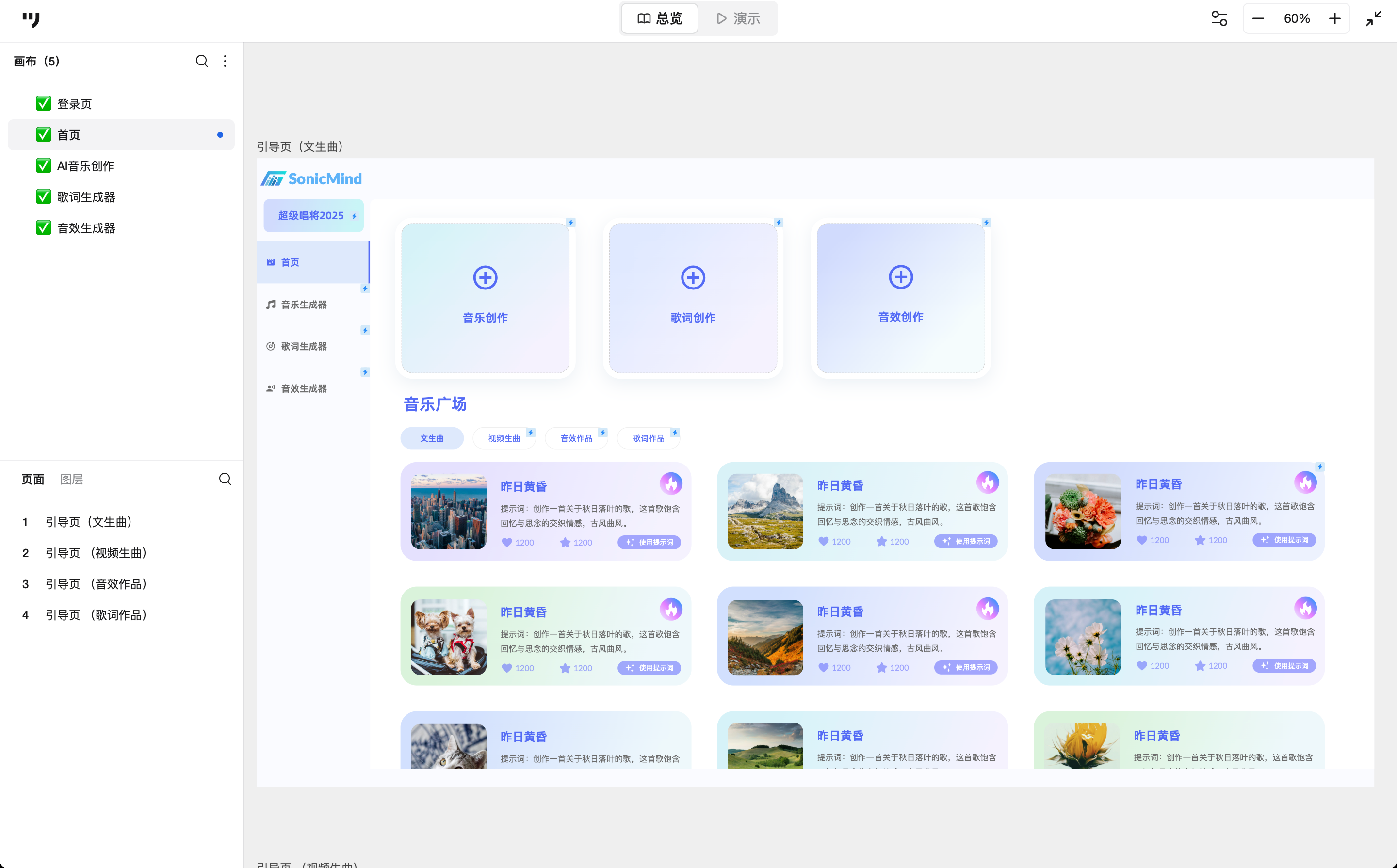Image resolution: width=1397 pixels, height=868 pixels.
Task: Switch to the 演示 presentation tab
Action: [738, 18]
